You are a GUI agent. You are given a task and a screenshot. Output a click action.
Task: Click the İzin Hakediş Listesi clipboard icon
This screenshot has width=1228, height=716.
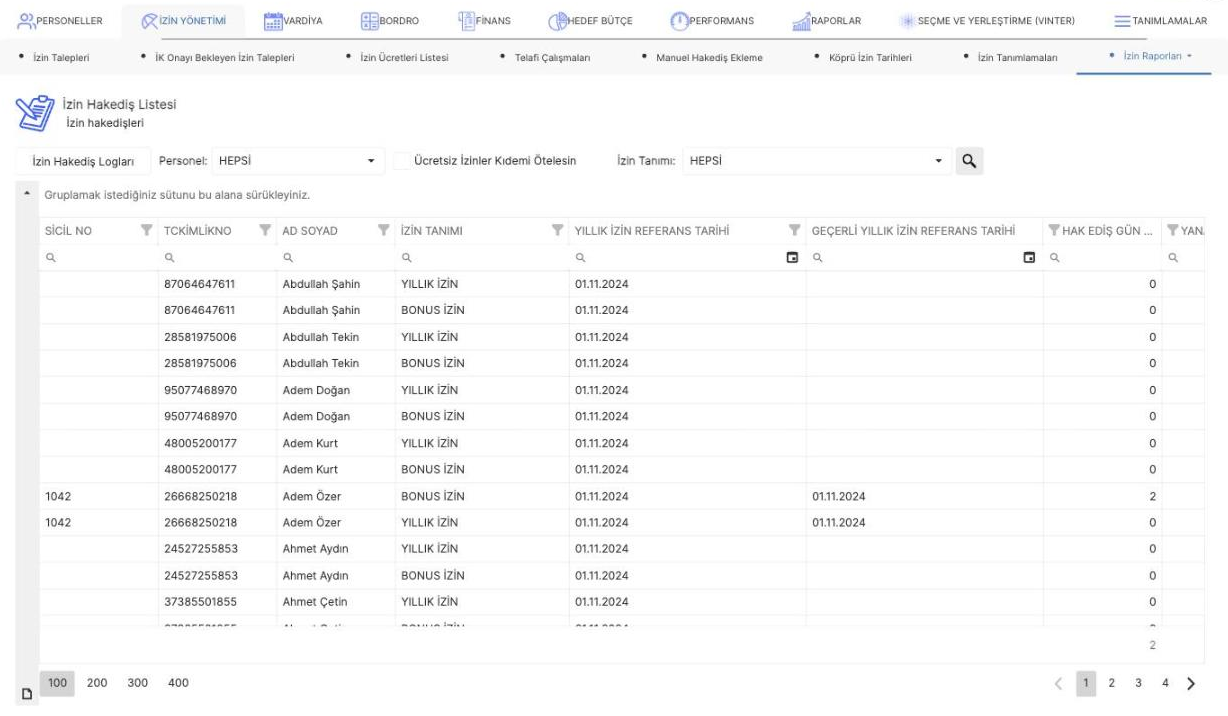coord(36,113)
